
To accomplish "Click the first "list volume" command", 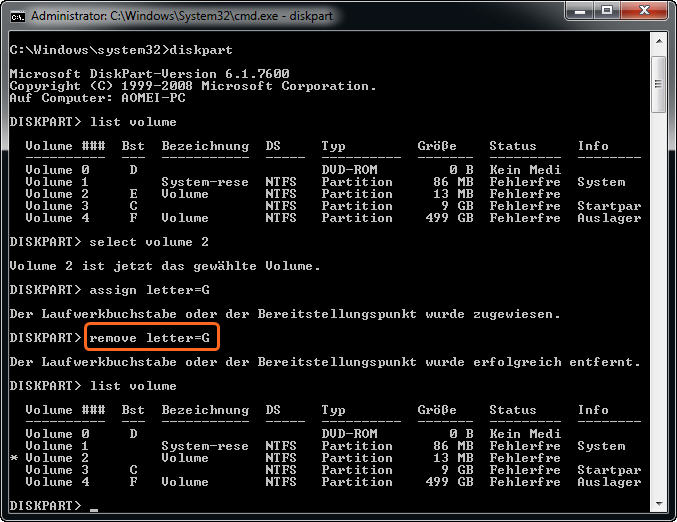I will click(133, 122).
